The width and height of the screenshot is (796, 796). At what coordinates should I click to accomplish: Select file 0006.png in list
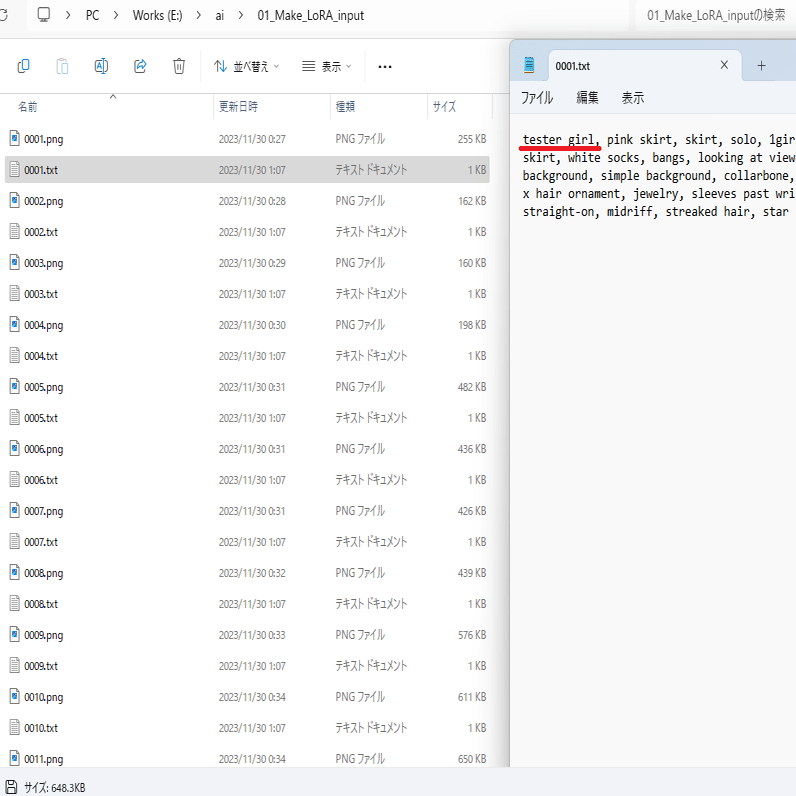[x=247, y=448]
